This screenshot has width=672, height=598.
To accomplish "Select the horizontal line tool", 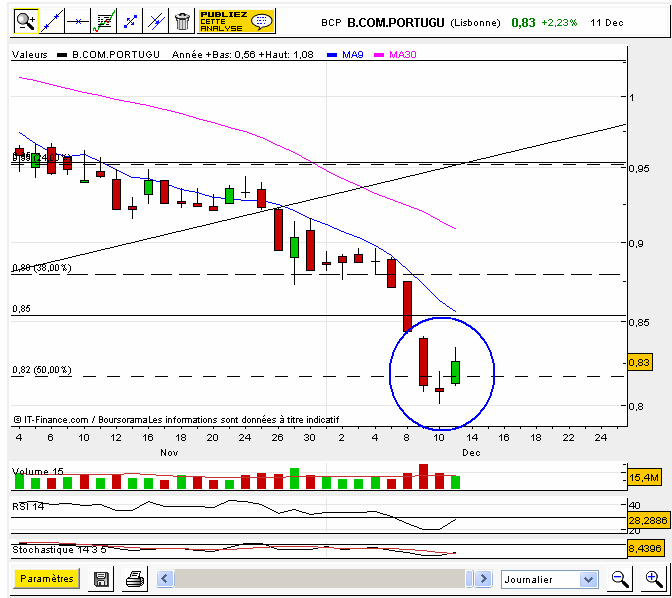I will pos(78,21).
